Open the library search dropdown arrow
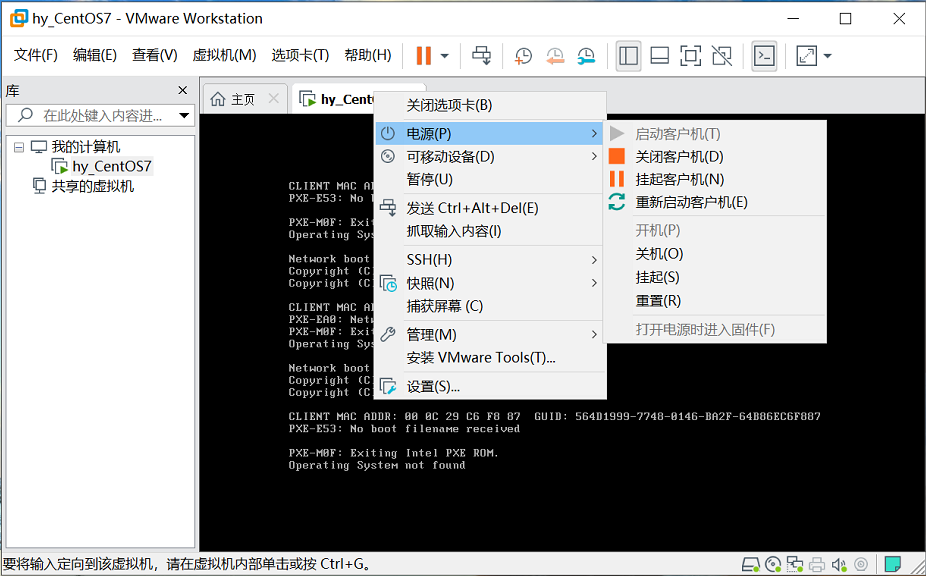 pyautogui.click(x=184, y=115)
